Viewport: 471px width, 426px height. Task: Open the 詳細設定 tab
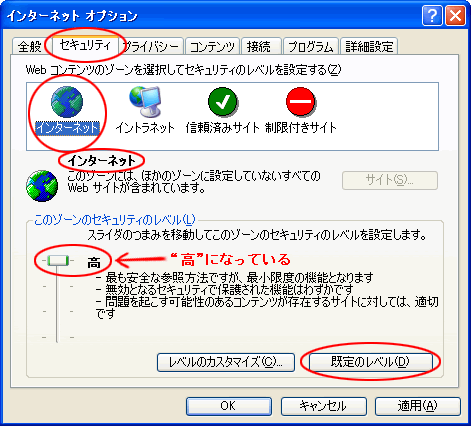369,46
